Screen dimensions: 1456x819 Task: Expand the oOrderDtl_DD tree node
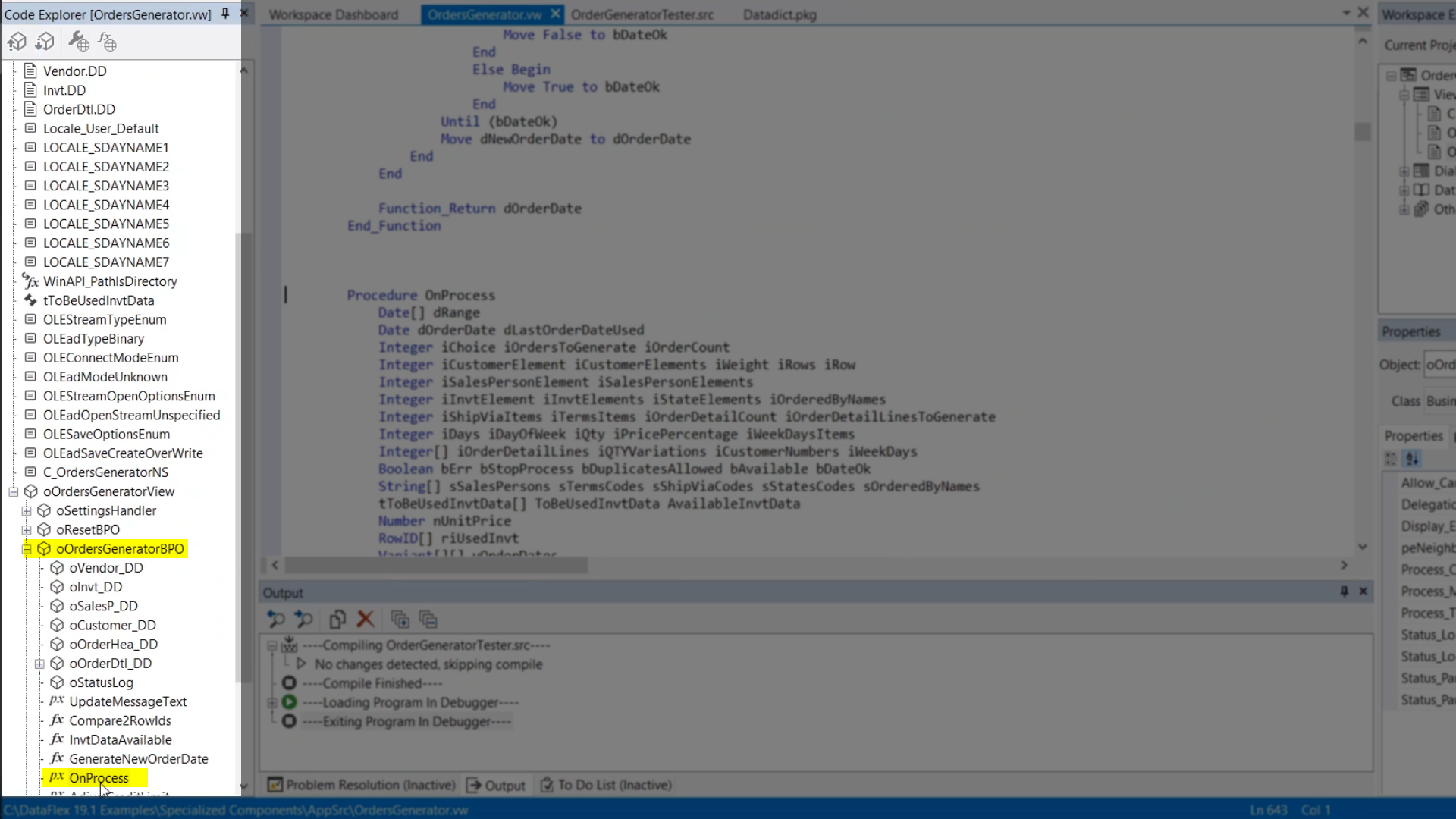[x=39, y=664]
